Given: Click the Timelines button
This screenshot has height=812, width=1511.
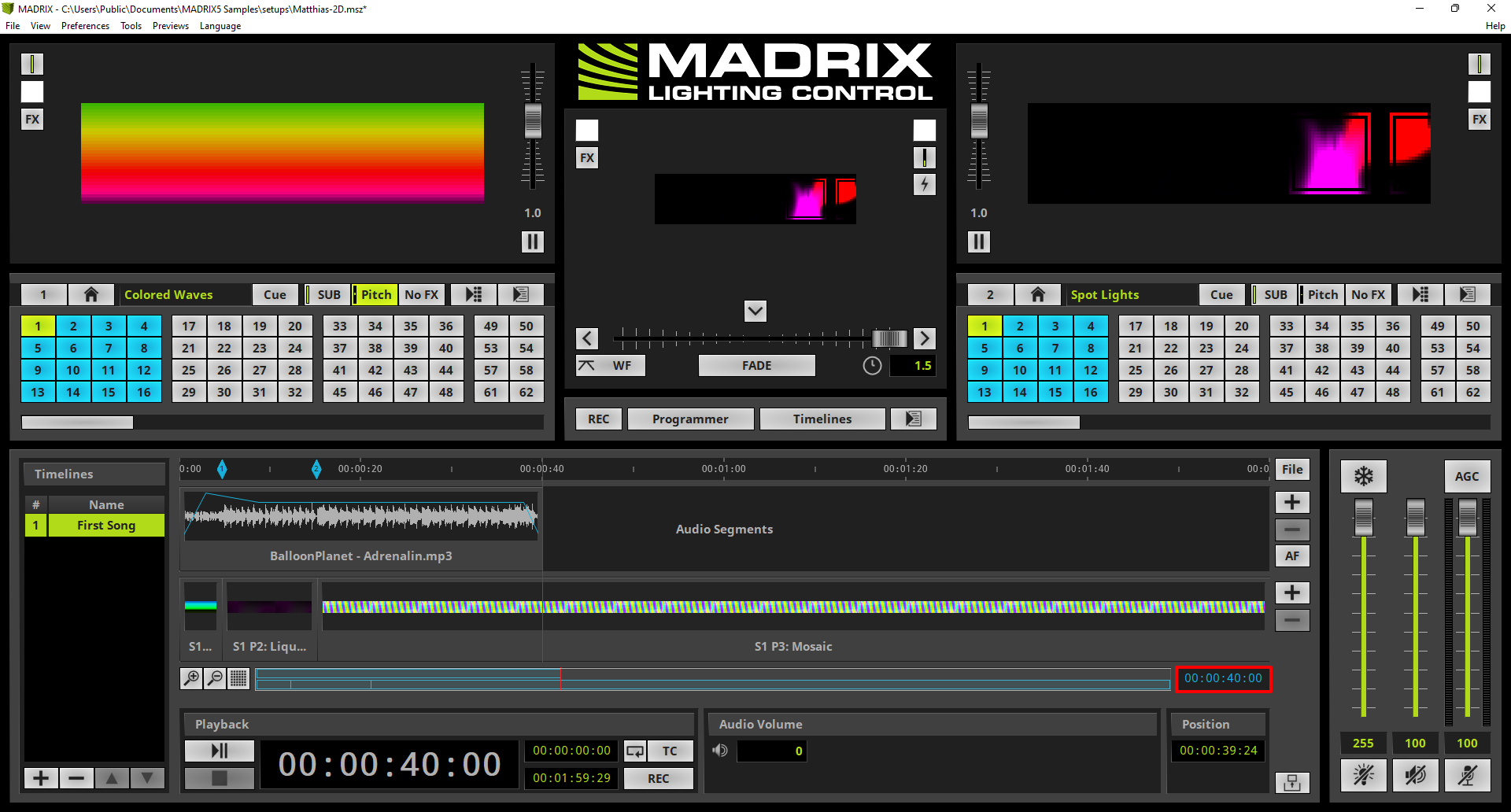Looking at the screenshot, I should tap(822, 419).
